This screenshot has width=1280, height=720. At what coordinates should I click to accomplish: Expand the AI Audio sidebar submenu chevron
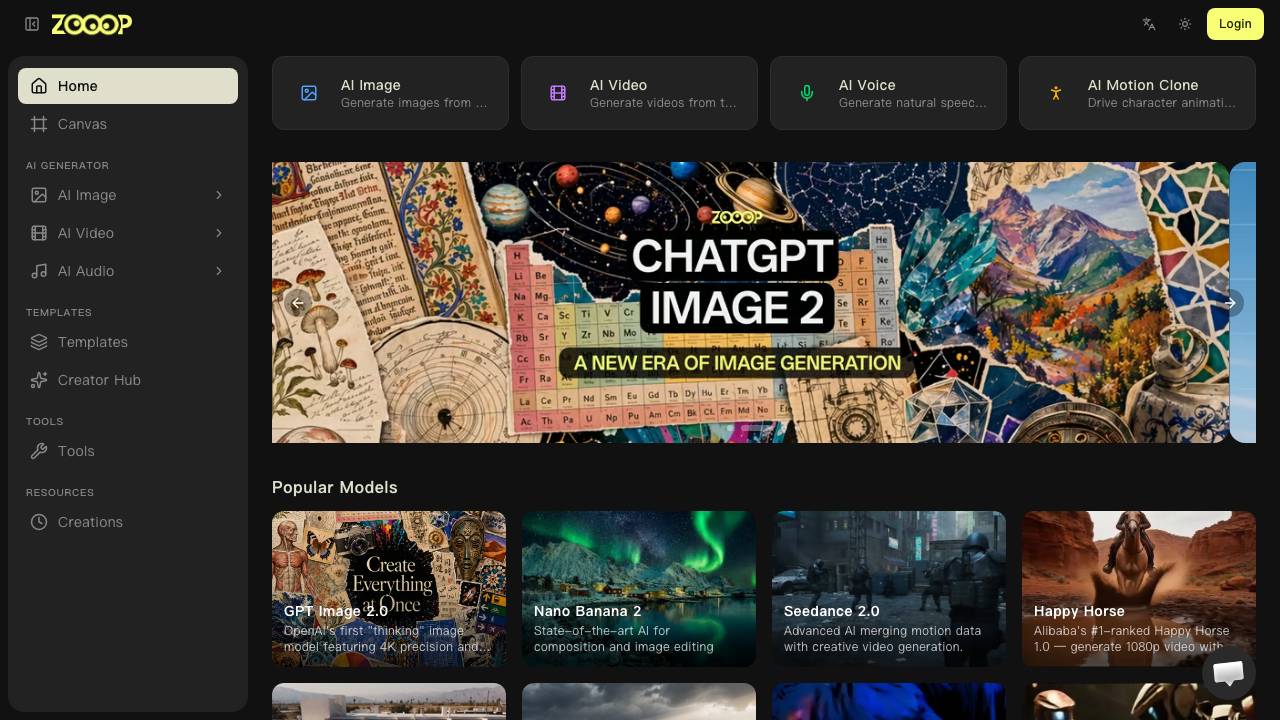point(218,271)
